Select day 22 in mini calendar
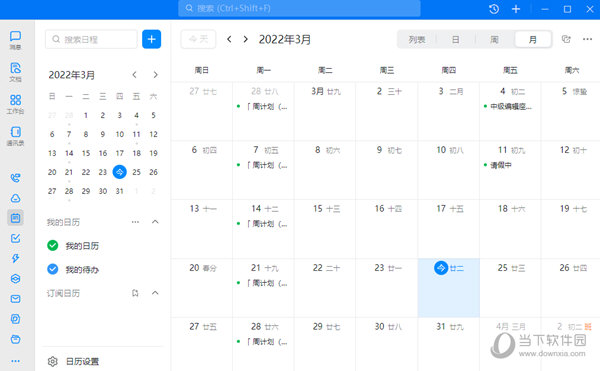 coord(86,172)
